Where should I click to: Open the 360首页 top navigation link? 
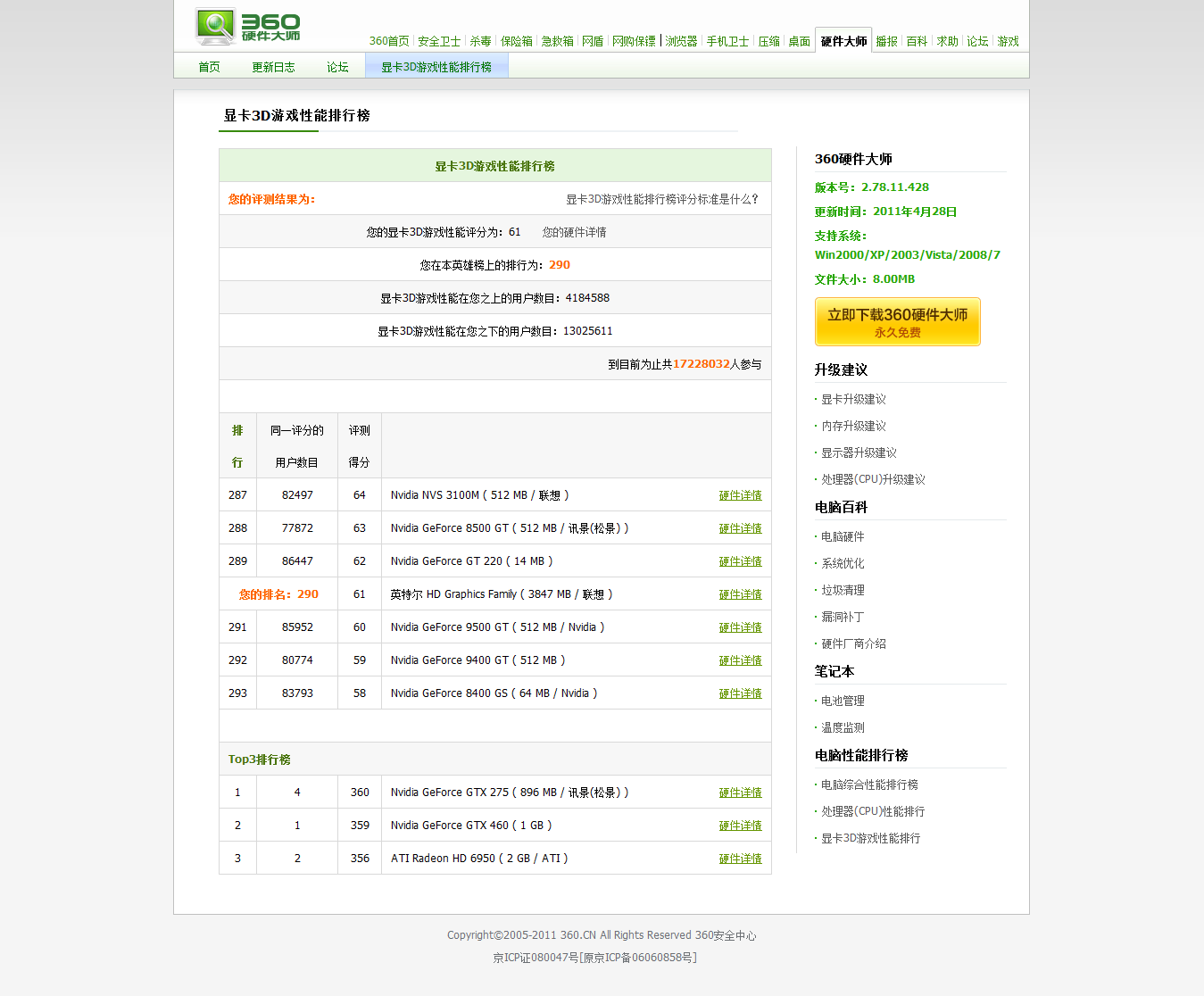pos(389,41)
